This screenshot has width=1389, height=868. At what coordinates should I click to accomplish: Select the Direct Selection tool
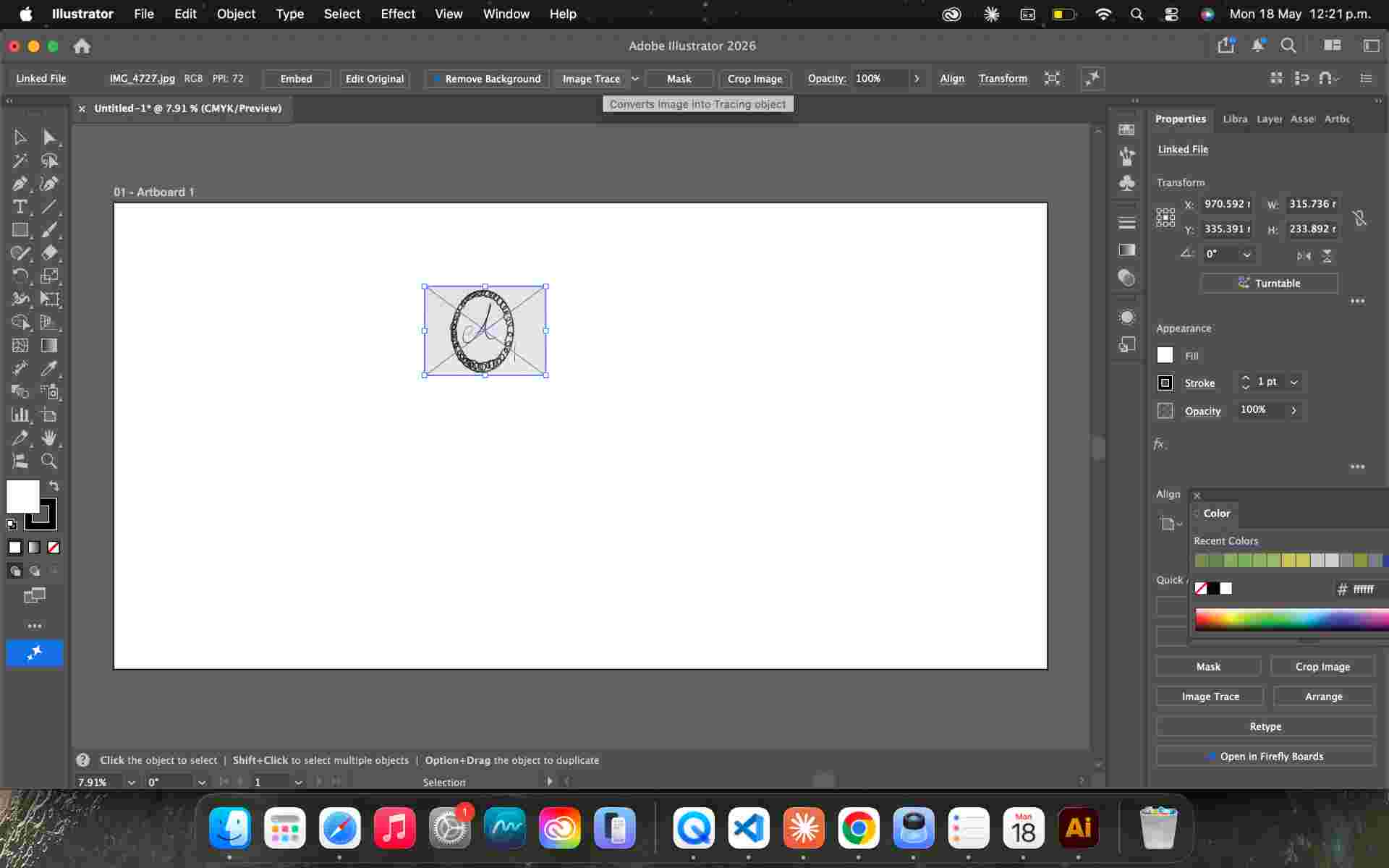click(49, 137)
